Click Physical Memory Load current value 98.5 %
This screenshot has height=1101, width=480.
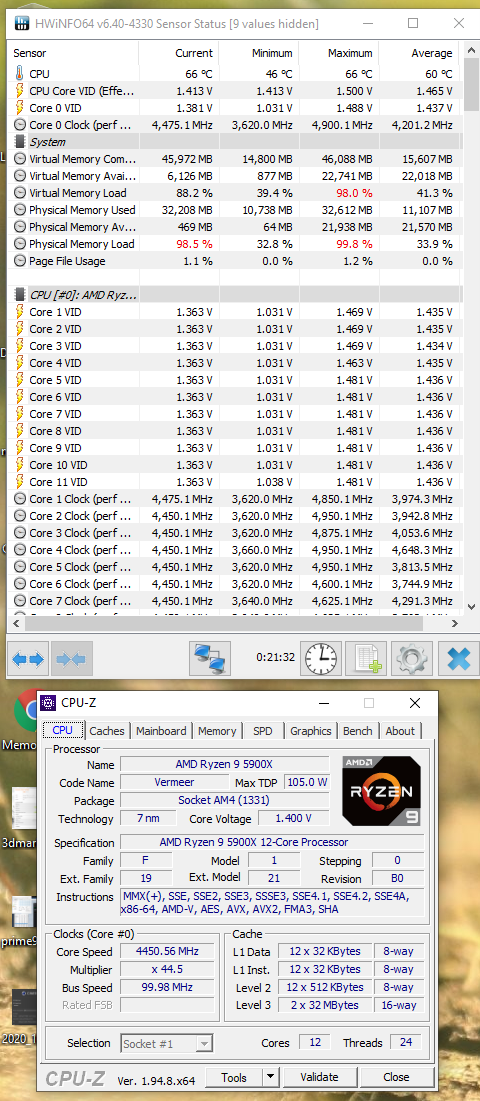tap(196, 244)
